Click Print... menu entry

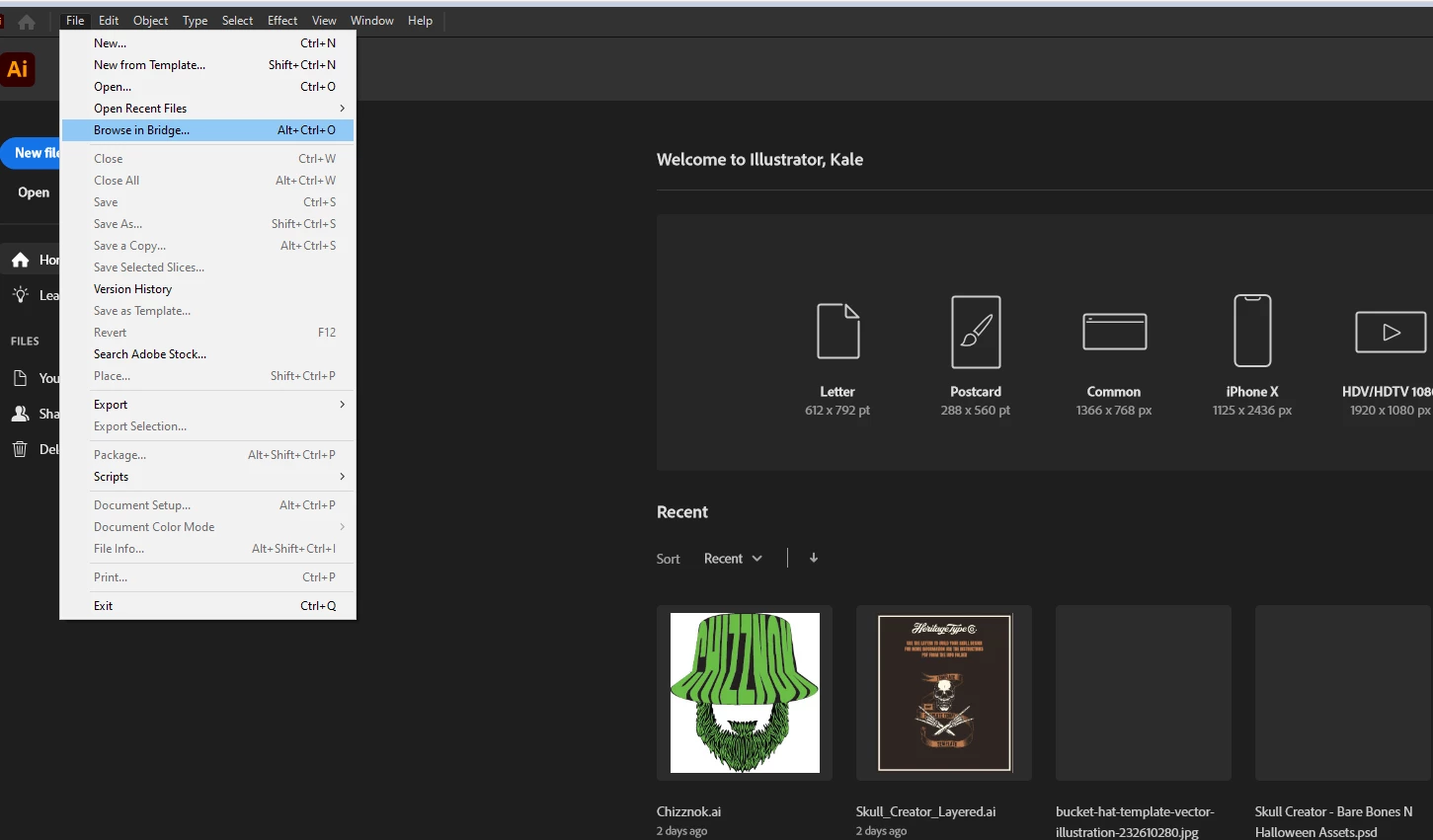207,577
